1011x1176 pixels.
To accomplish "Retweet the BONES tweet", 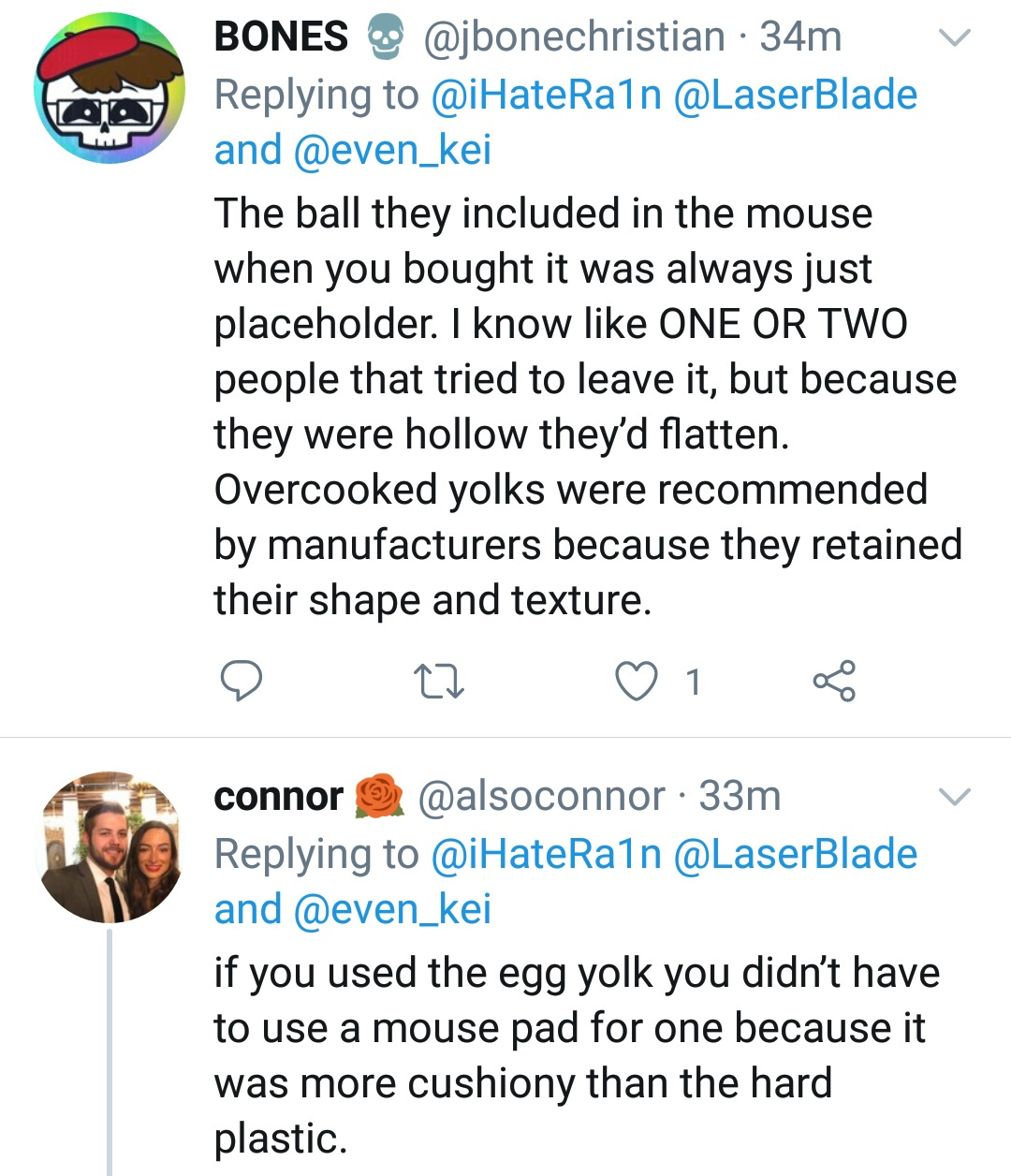I will (x=438, y=681).
